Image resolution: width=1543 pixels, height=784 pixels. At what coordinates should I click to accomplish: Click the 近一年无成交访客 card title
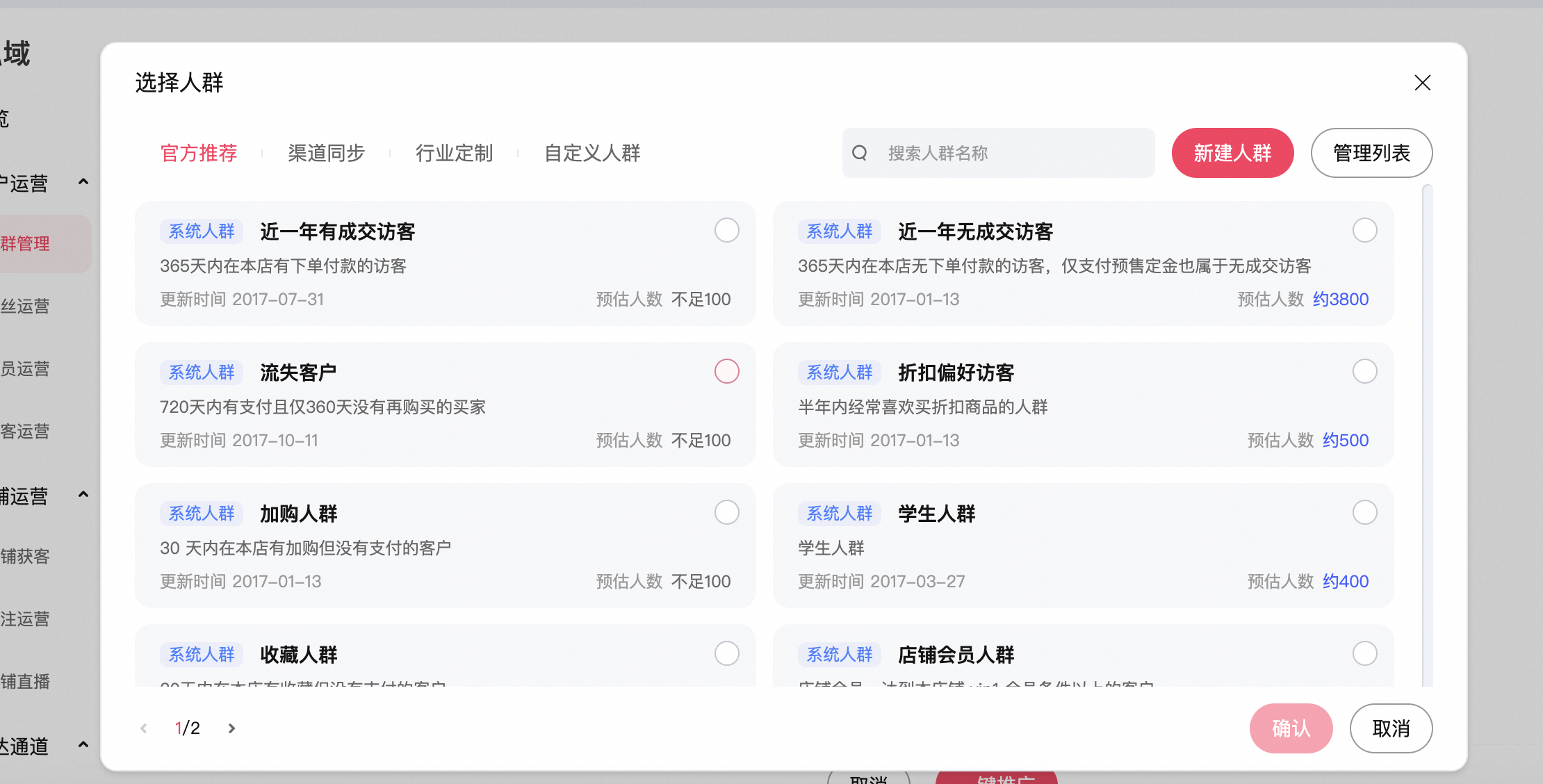976,231
